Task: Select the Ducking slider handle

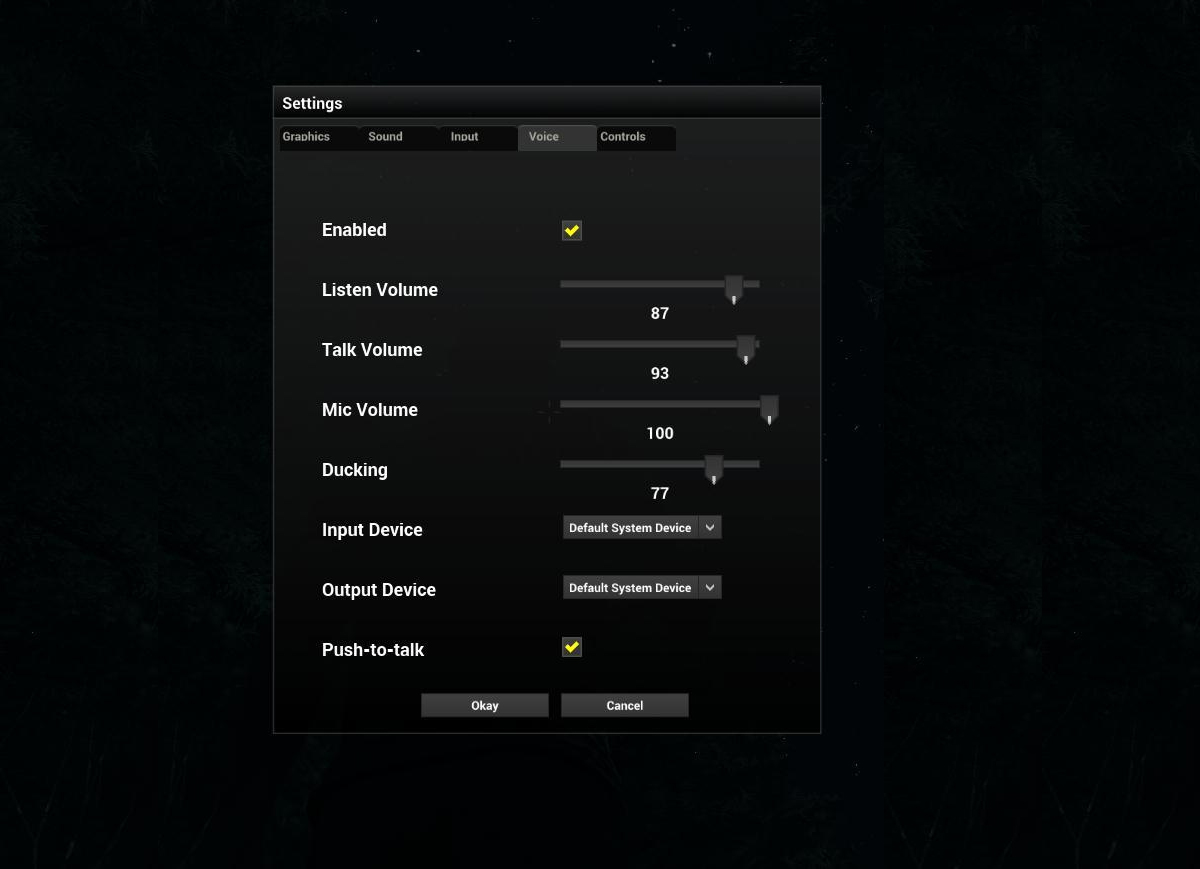Action: [714, 468]
